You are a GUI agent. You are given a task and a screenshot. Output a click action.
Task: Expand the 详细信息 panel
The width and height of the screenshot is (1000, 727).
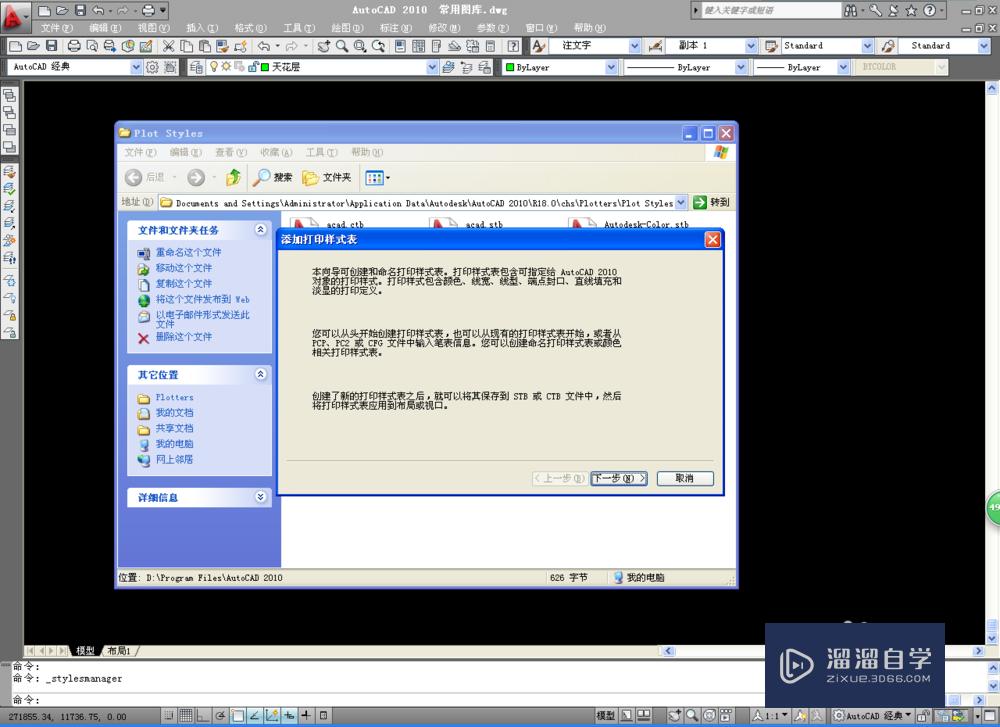click(x=260, y=497)
